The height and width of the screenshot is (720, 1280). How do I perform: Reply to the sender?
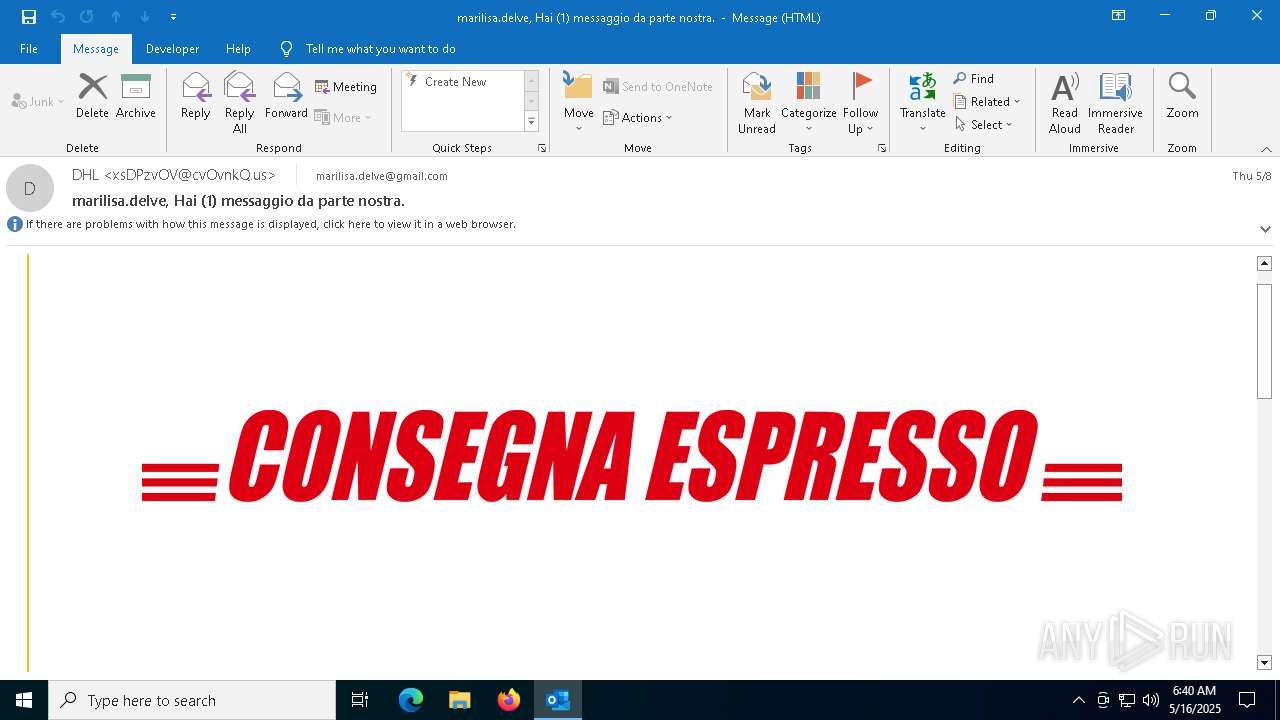pos(196,96)
